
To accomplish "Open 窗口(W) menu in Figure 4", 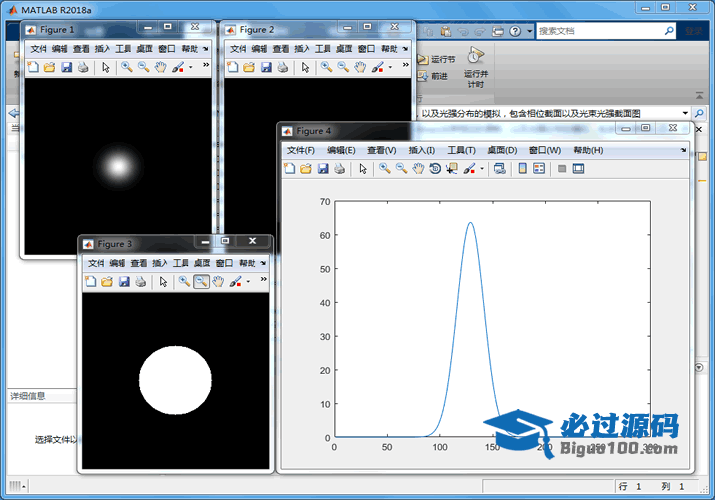I will coord(545,150).
